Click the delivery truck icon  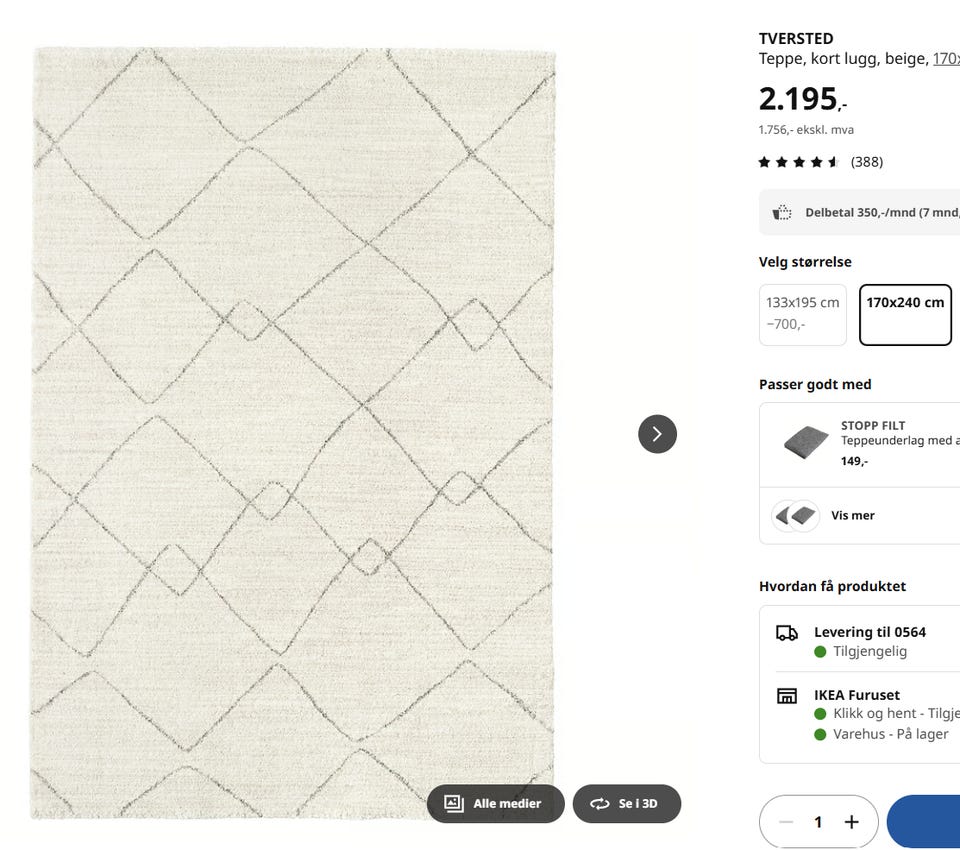(787, 633)
